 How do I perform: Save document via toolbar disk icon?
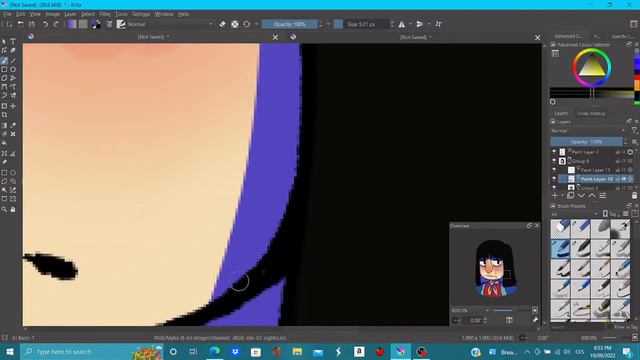pos(31,24)
